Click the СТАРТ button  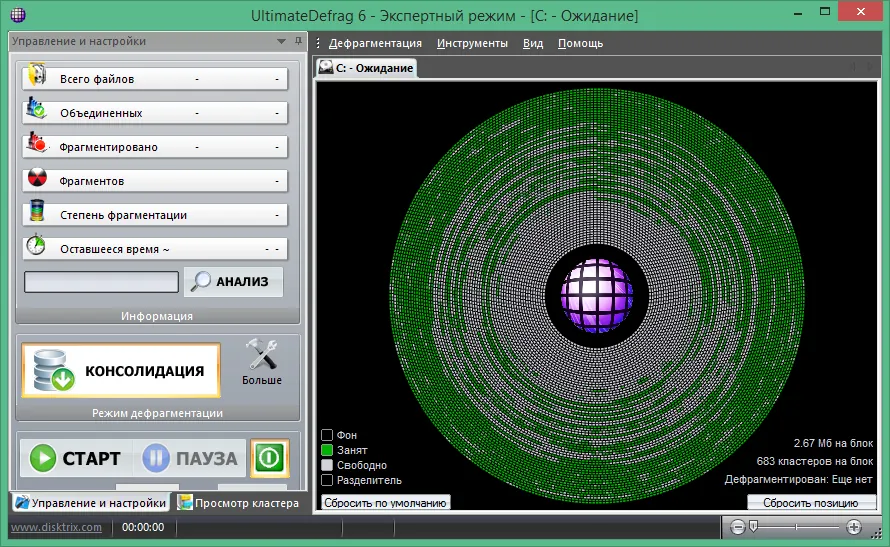(76, 458)
